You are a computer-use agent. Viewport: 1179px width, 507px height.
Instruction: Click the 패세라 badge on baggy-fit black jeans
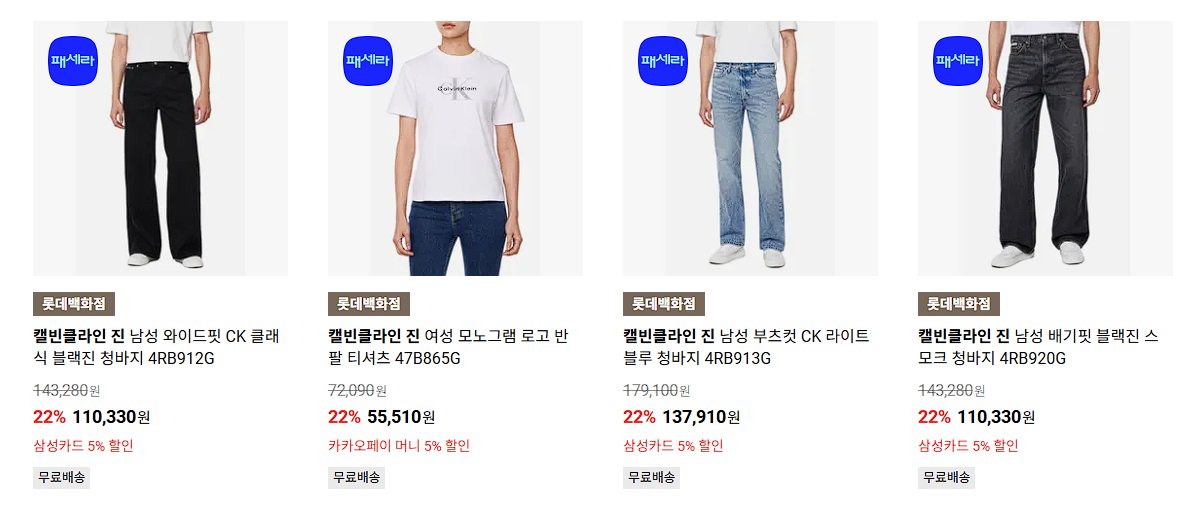pyautogui.click(x=958, y=61)
